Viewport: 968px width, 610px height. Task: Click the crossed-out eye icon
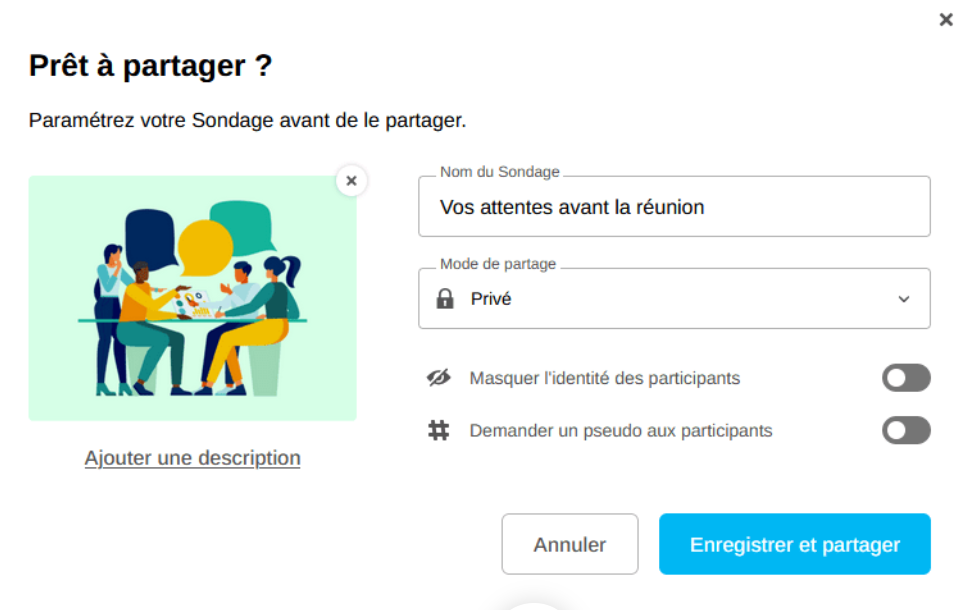click(x=438, y=378)
